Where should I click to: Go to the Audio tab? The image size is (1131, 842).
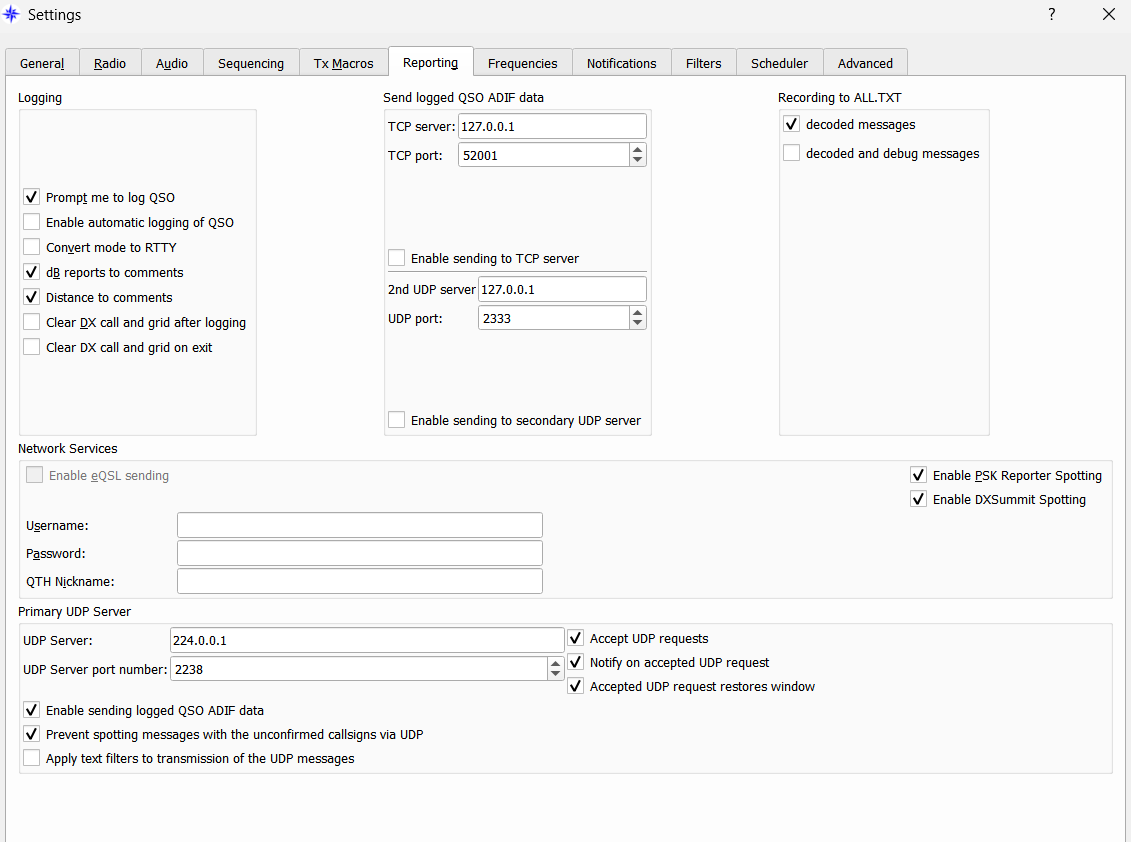click(x=172, y=63)
